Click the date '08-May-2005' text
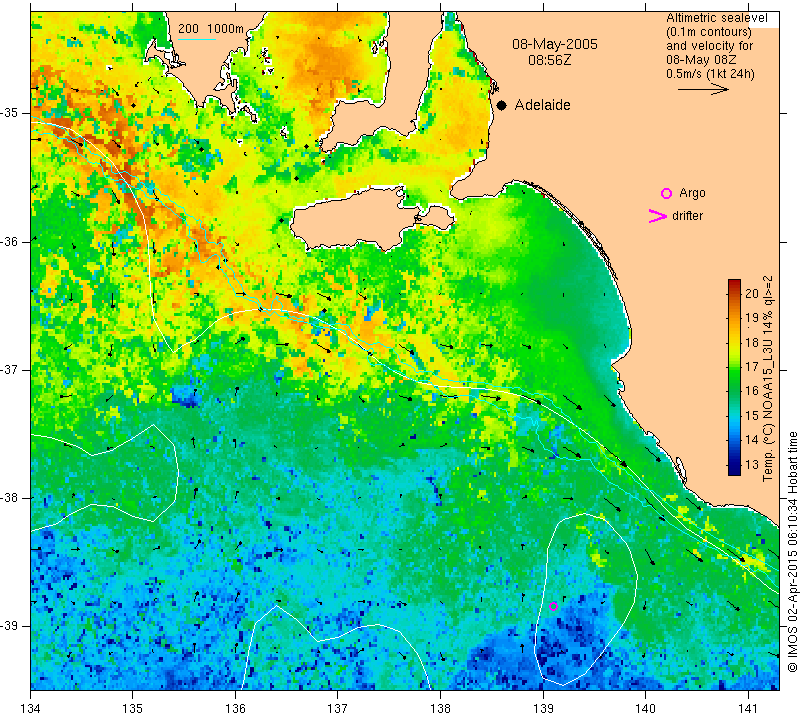 click(555, 44)
